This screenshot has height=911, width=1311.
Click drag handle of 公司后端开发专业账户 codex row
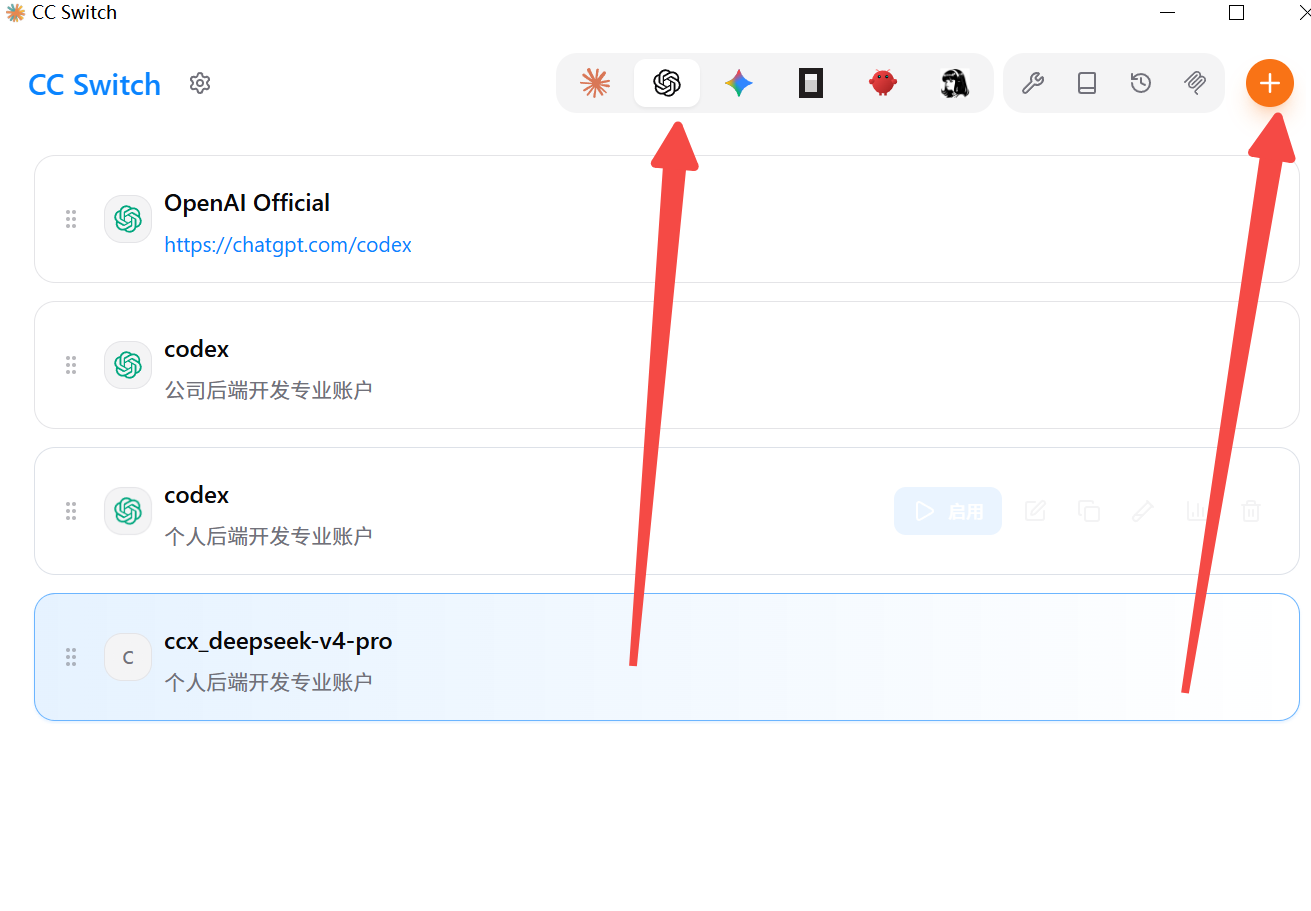tap(71, 365)
